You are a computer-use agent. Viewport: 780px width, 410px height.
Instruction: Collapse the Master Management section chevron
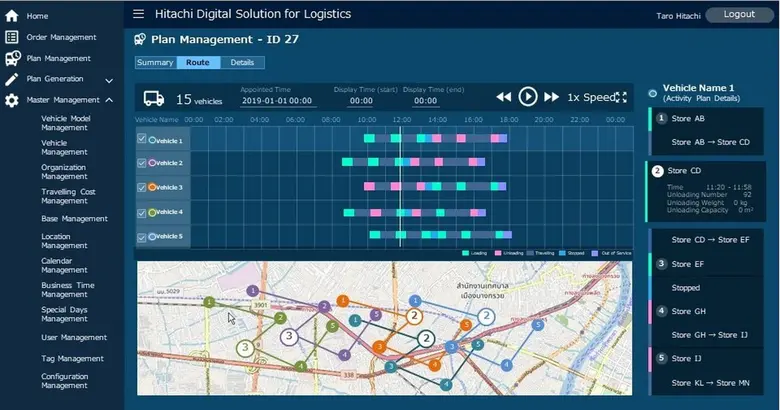coord(109,100)
